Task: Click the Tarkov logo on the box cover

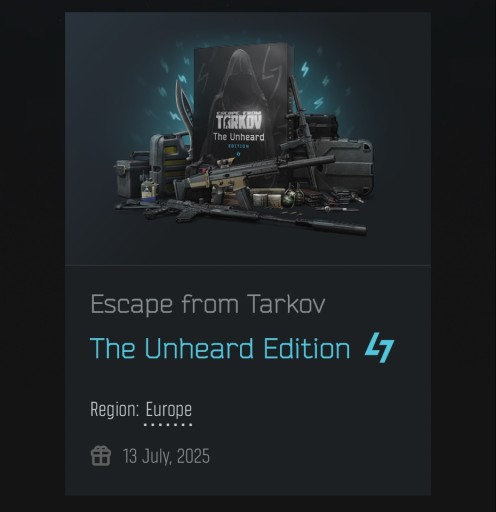Action: point(239,120)
